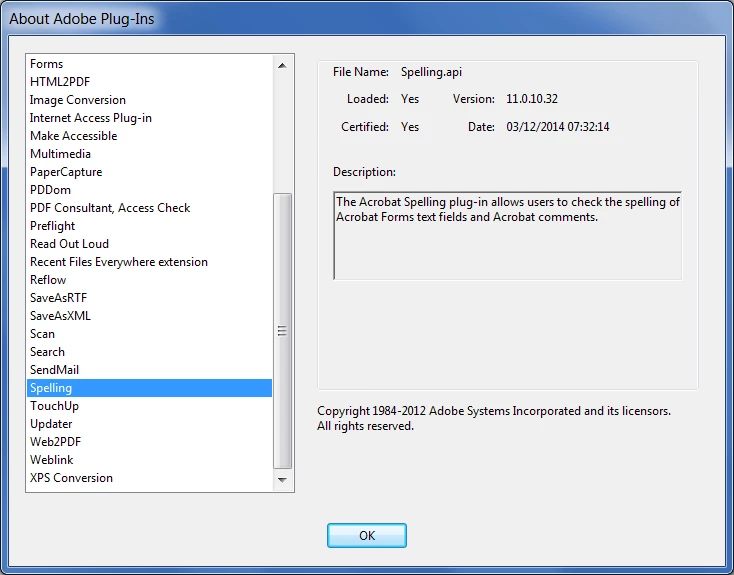
Task: Select SaveAsXML plug-in
Action: point(149,316)
